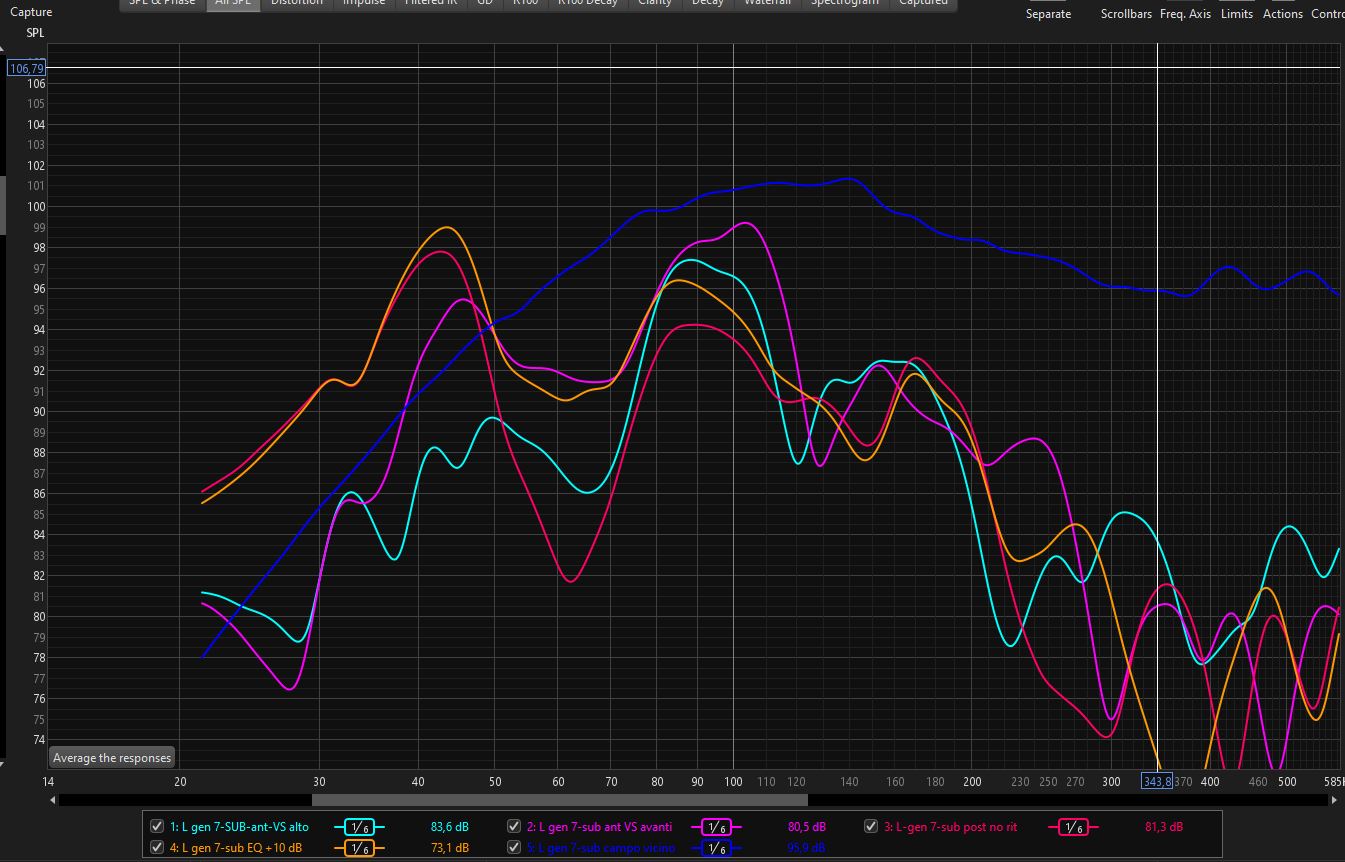Open the Captured tab
The height and width of the screenshot is (862, 1345).
point(923,4)
